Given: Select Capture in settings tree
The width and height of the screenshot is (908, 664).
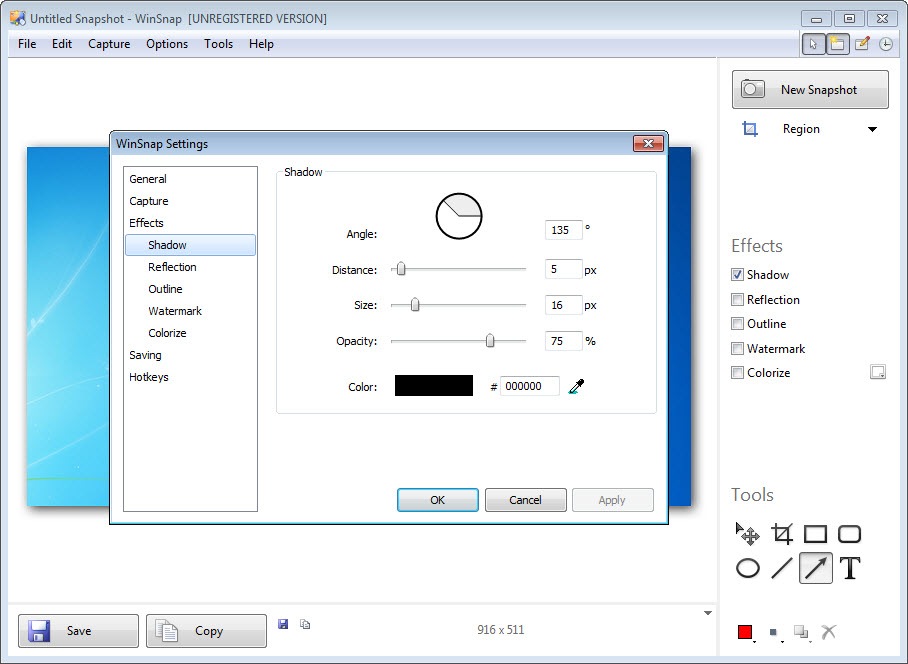Looking at the screenshot, I should point(149,201).
